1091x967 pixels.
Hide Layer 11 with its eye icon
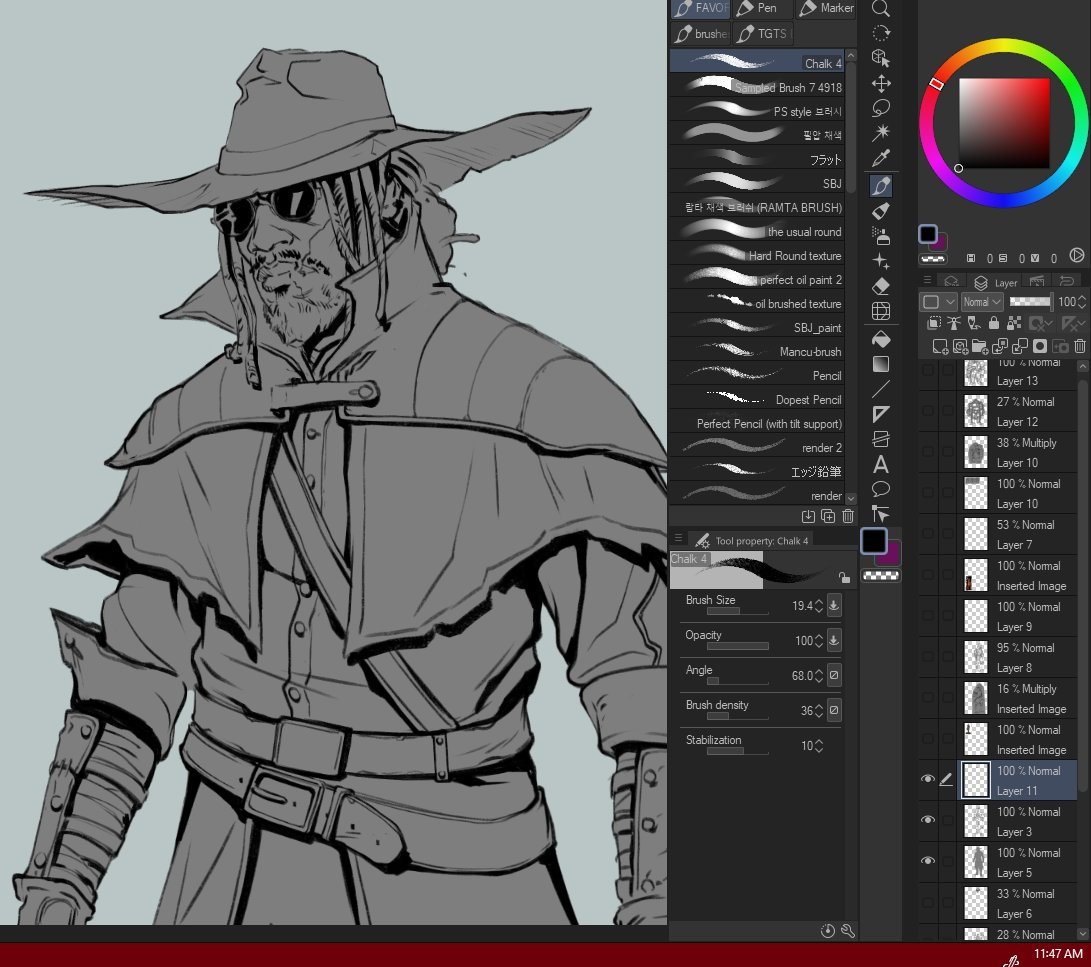(x=928, y=780)
